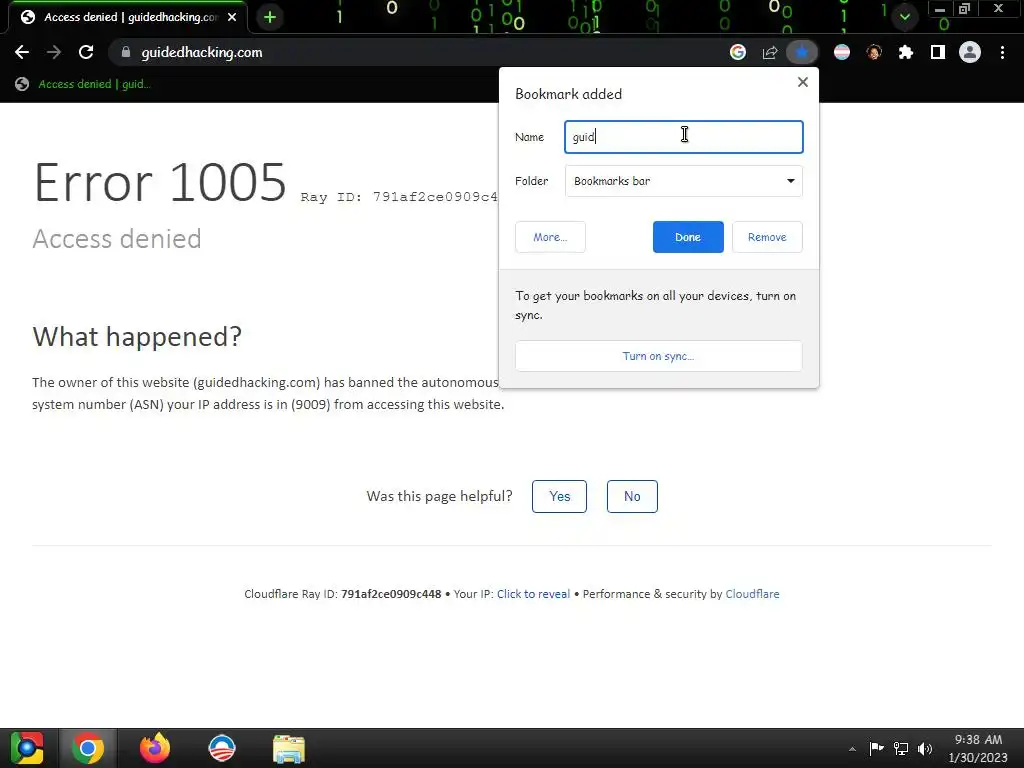Share this page via share icon
This screenshot has width=1024, height=768.
pos(770,52)
